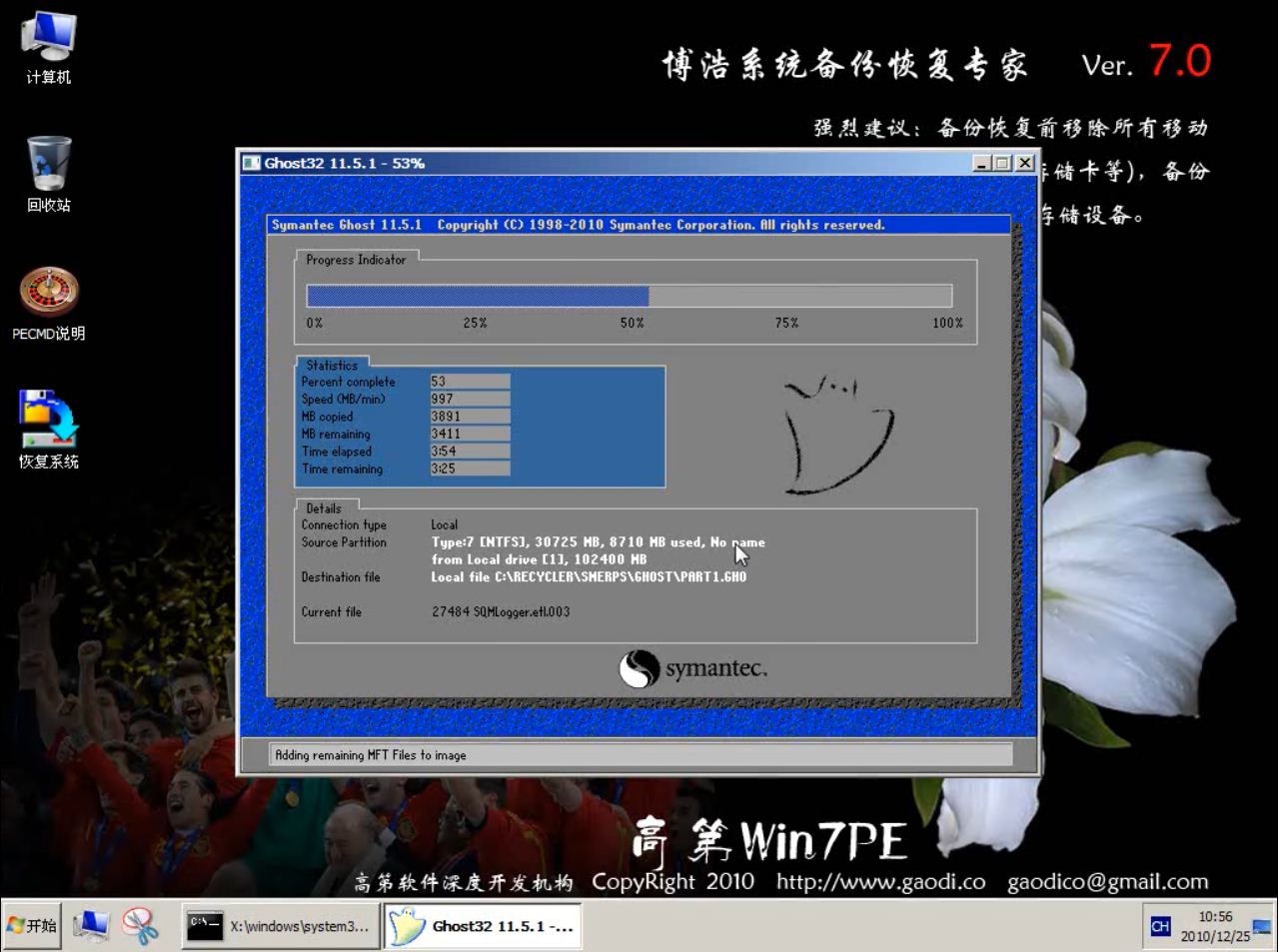
Task: Maximize the Ghost32 window
Action: [x=1002, y=163]
